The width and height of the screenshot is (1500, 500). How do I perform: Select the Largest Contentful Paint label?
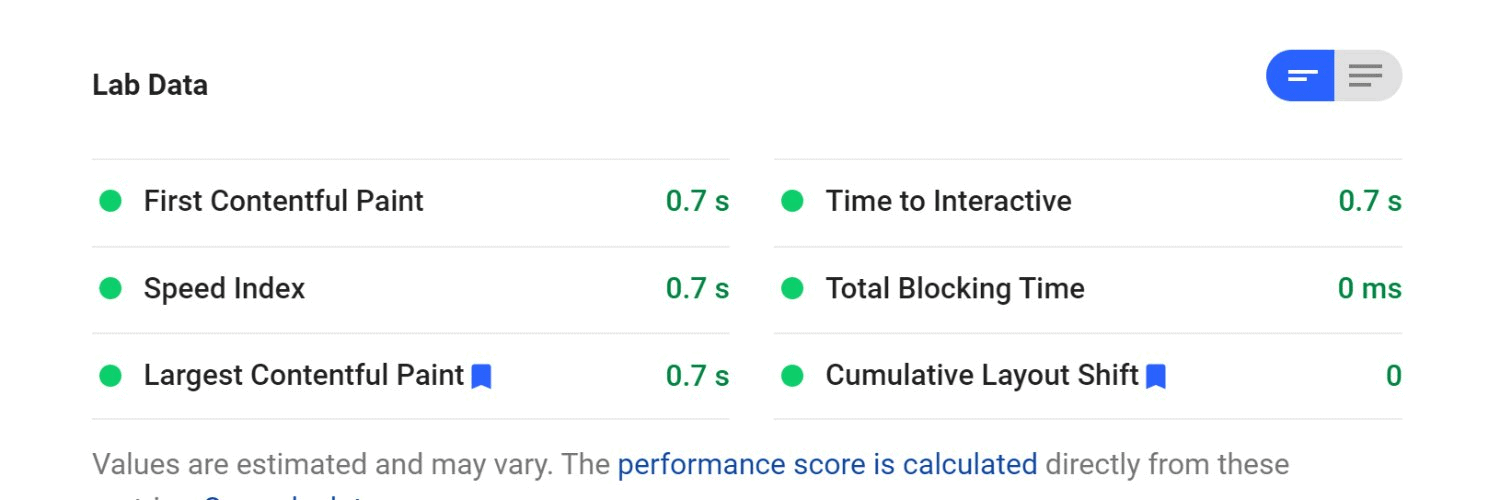[304, 375]
